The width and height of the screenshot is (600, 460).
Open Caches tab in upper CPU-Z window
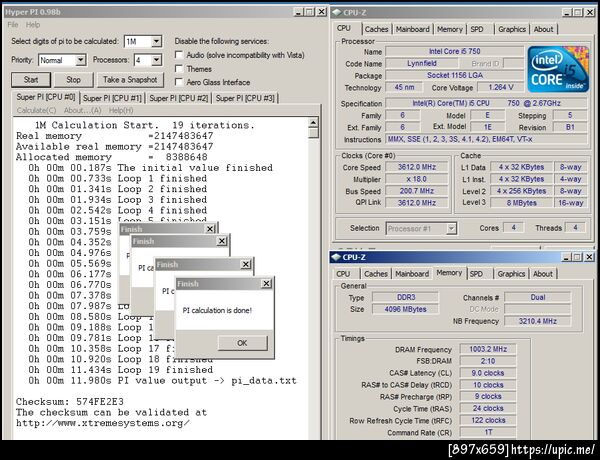[376, 29]
